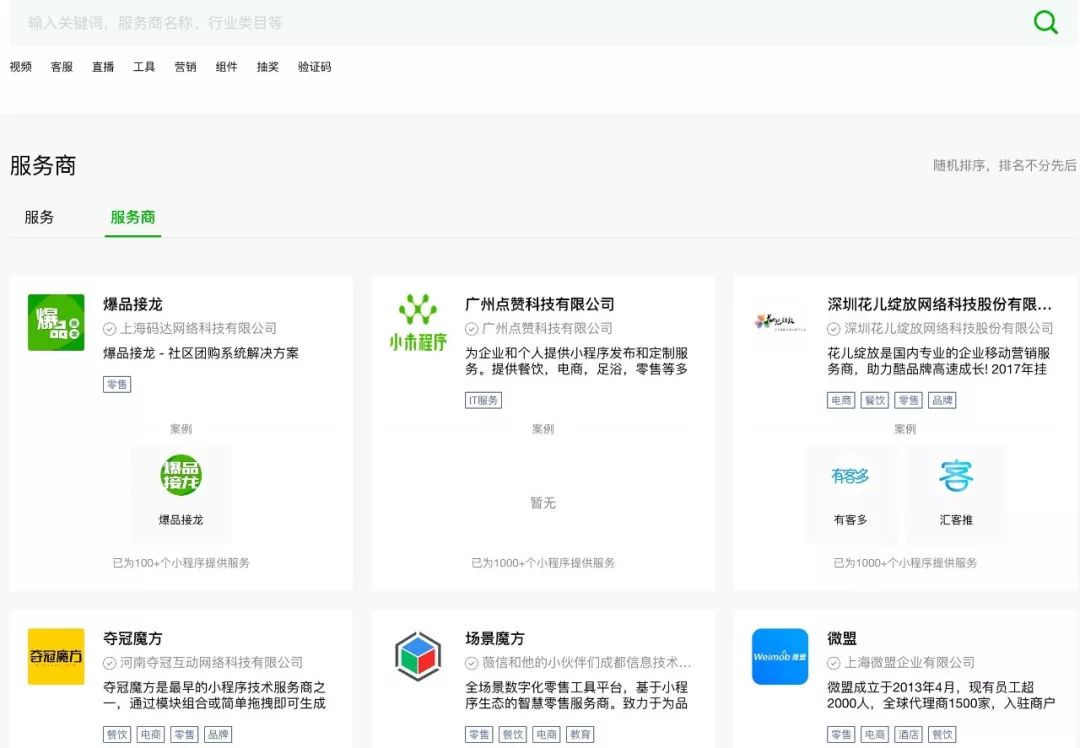Open 深圳花儿绽放 provider logo
This screenshot has height=748, width=1080.
pyautogui.click(x=780, y=322)
